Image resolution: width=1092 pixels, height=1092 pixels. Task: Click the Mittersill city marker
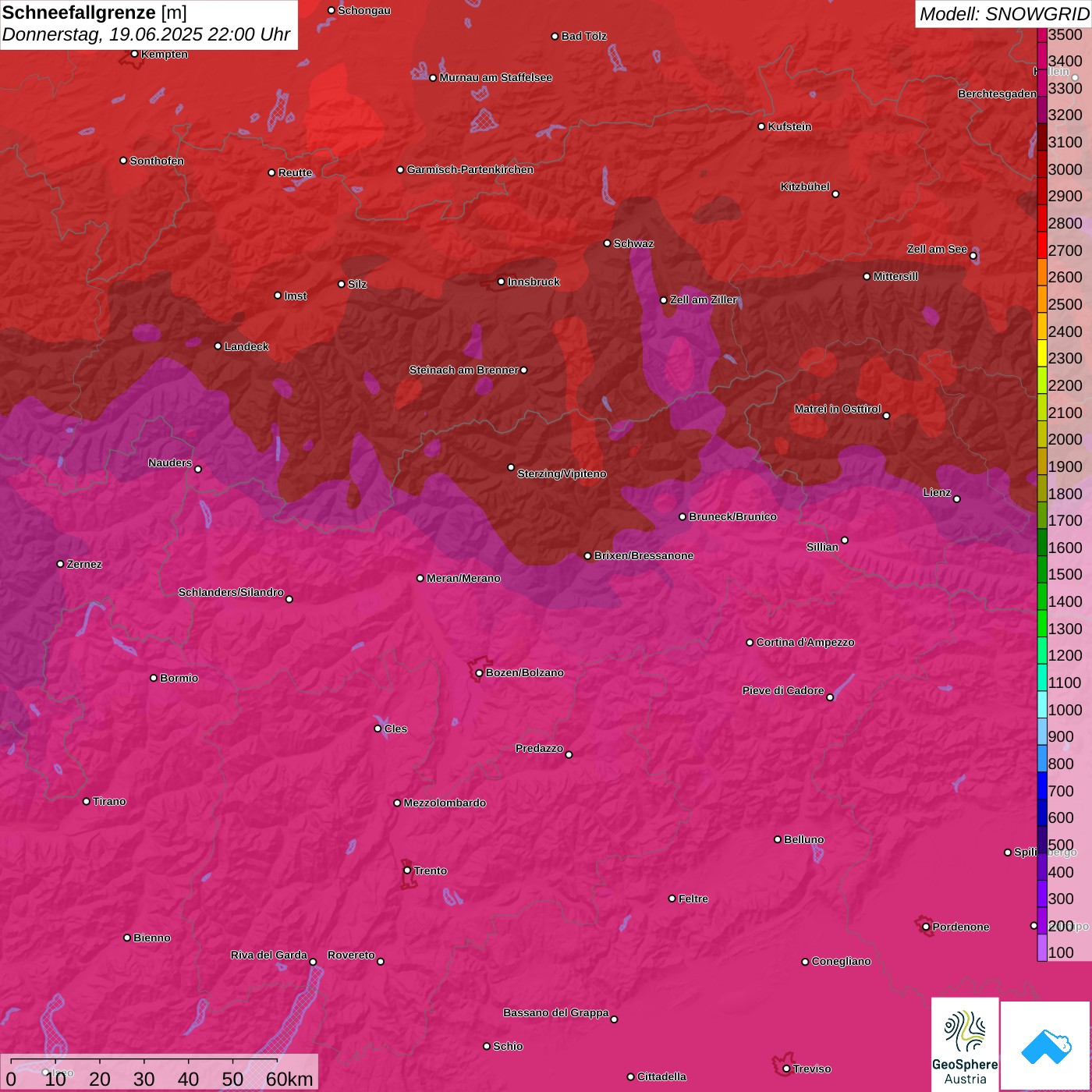(867, 276)
